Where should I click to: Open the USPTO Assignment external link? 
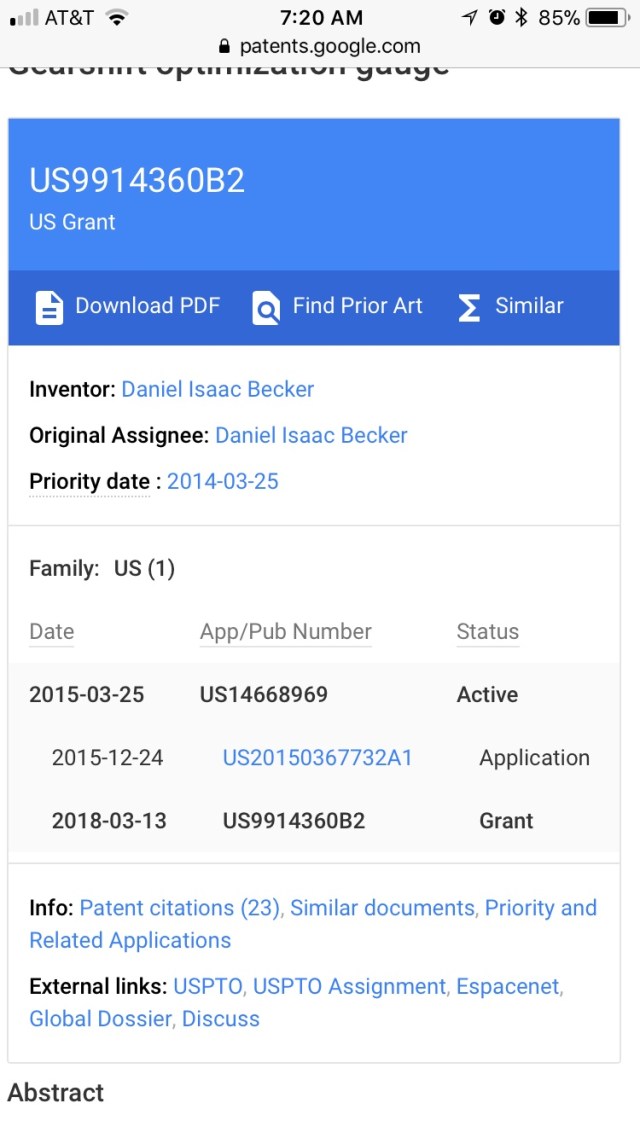coord(349,986)
